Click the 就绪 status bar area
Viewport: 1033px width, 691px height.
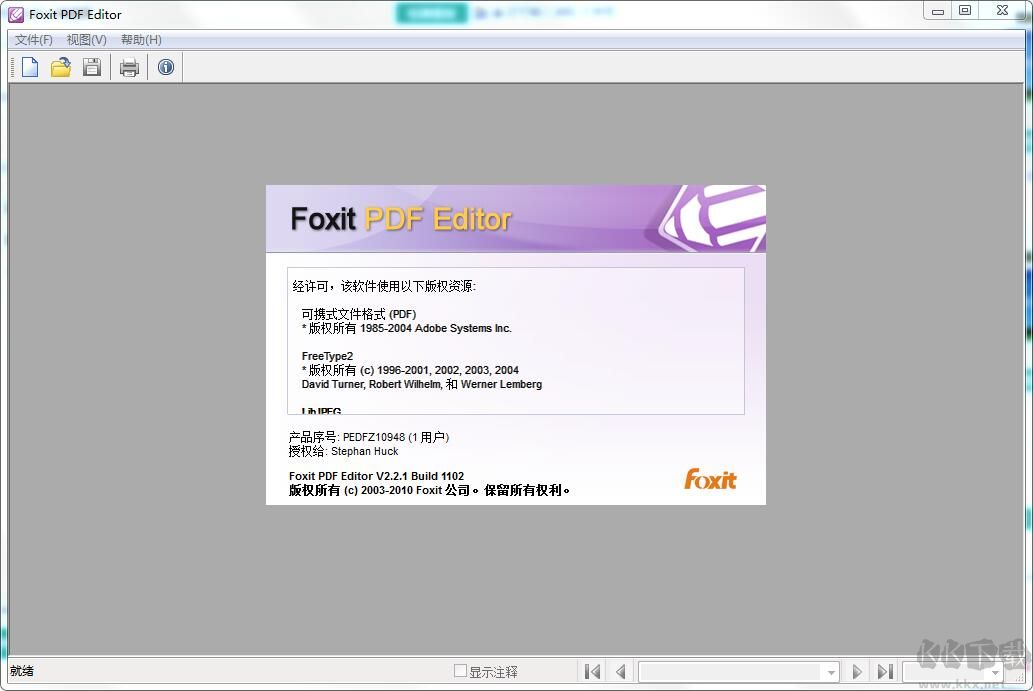[21, 671]
